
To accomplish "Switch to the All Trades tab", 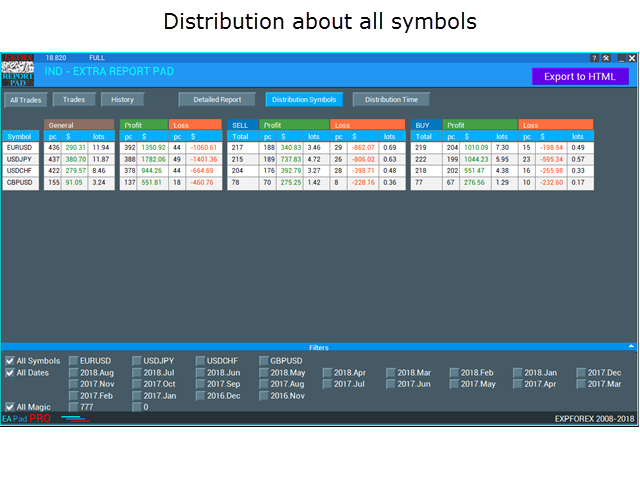I will point(24,100).
